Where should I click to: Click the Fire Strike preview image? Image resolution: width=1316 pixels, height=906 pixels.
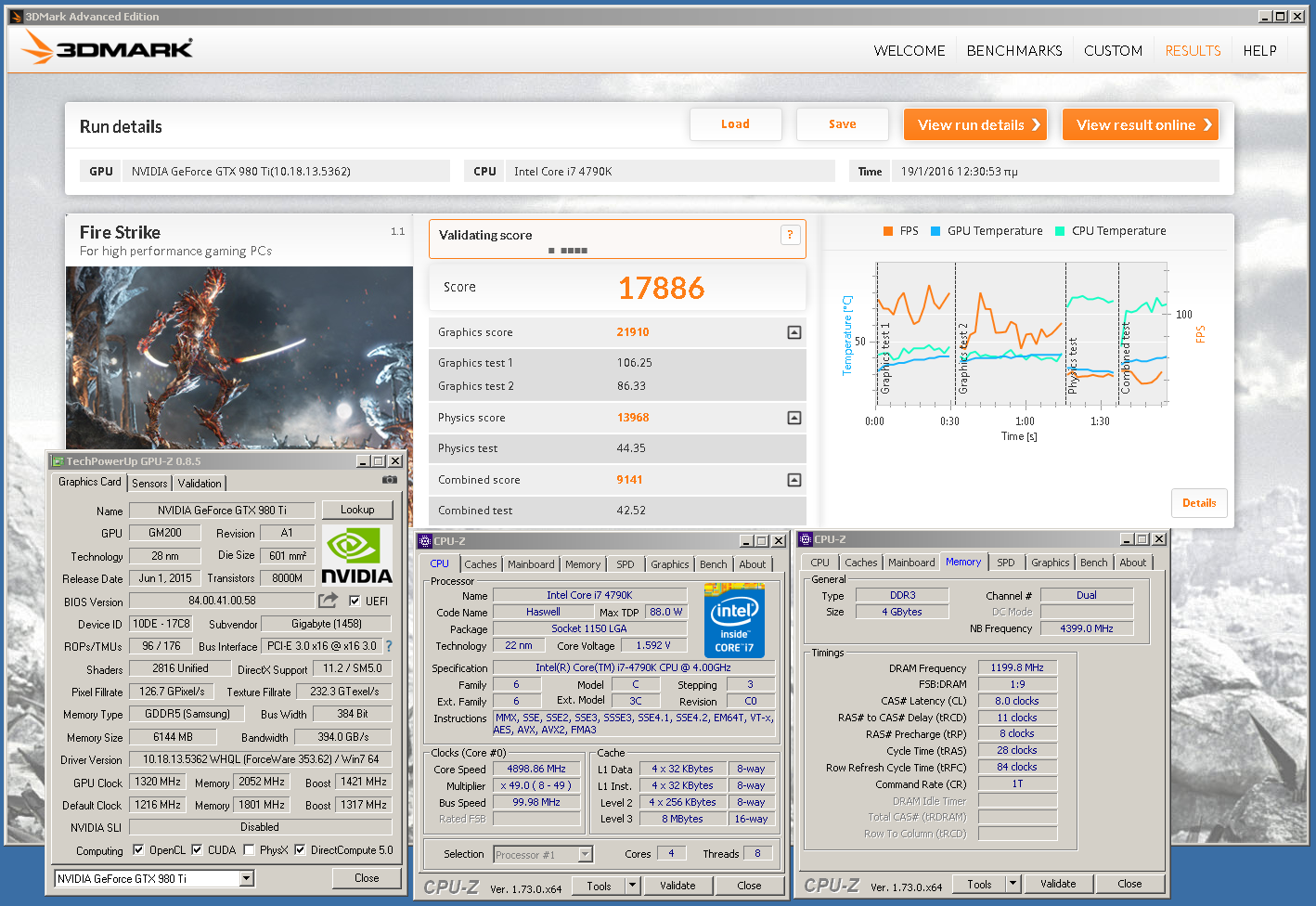click(239, 358)
